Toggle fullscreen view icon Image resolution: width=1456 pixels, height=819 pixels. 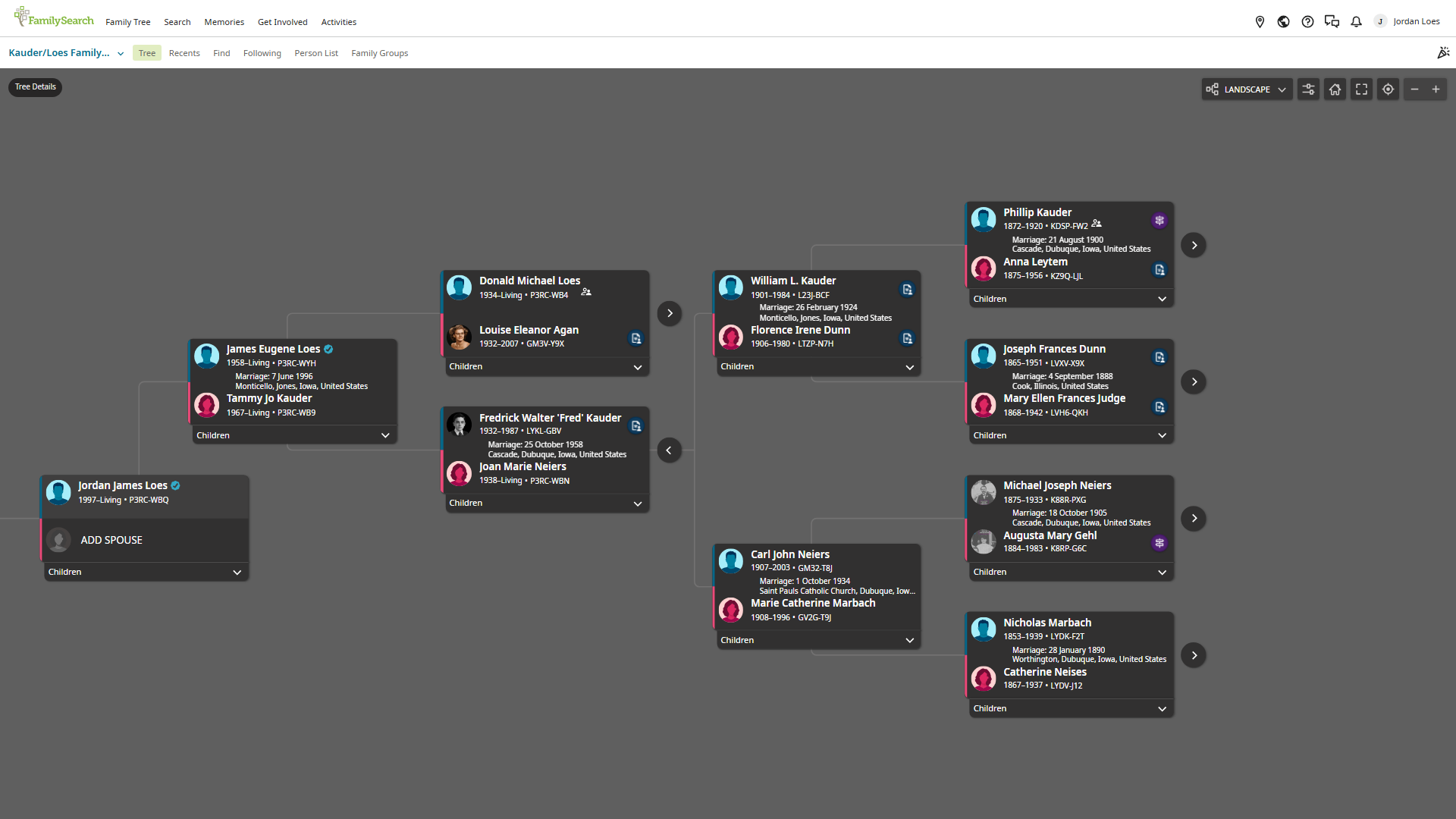pyautogui.click(x=1361, y=89)
